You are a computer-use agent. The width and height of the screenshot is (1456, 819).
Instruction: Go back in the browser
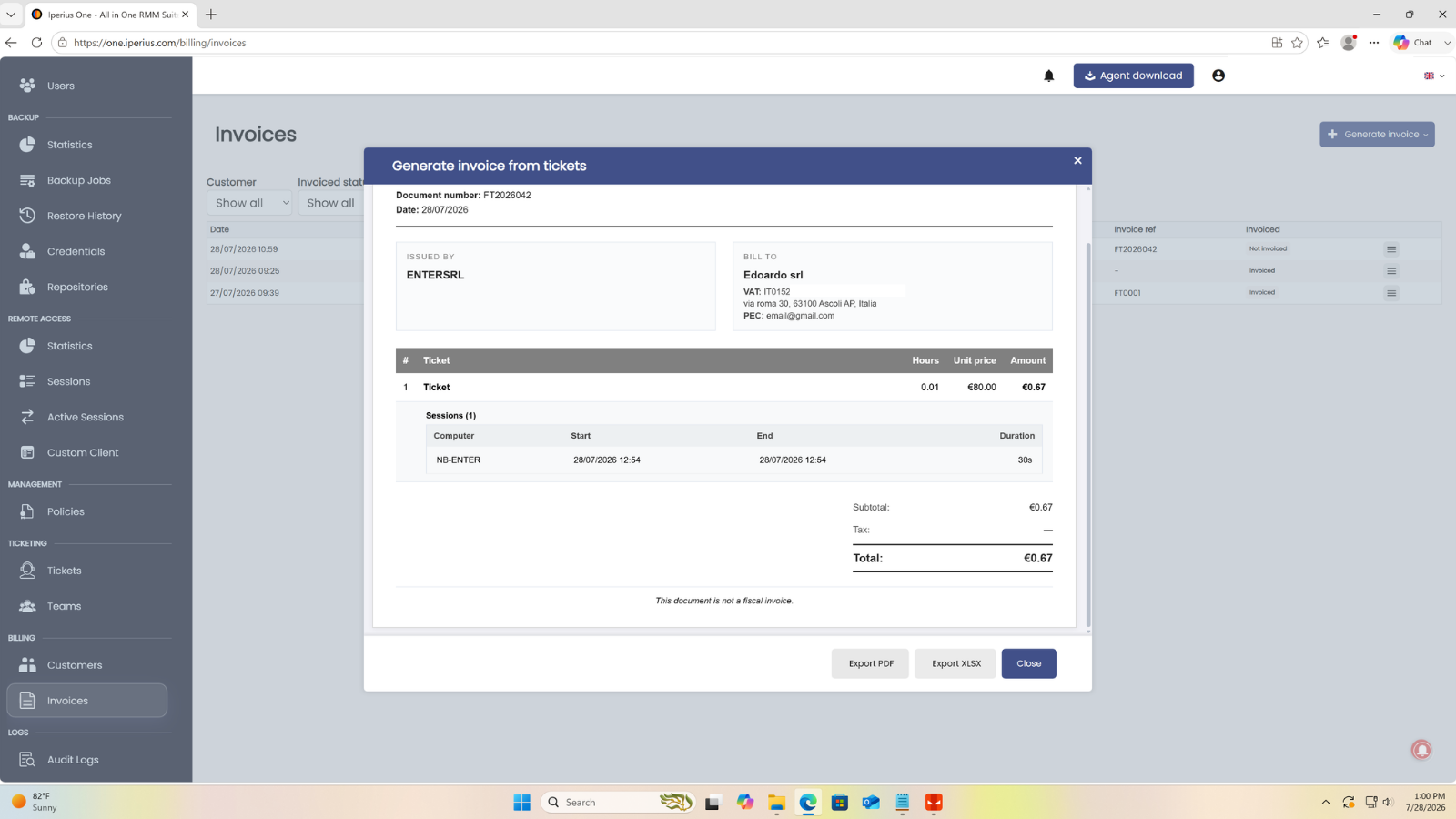click(x=11, y=43)
